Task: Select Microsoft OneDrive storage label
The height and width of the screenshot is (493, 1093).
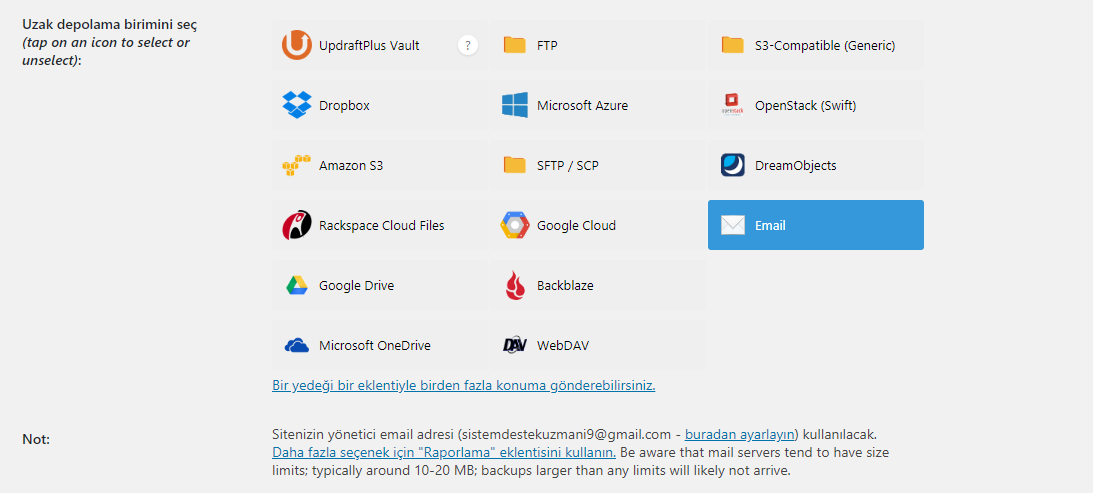Action: (x=375, y=346)
